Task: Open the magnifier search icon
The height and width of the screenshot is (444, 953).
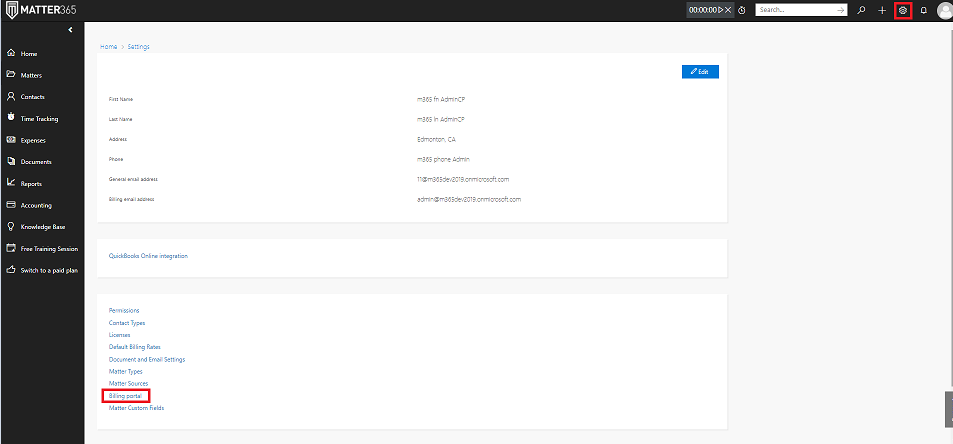Action: (861, 10)
